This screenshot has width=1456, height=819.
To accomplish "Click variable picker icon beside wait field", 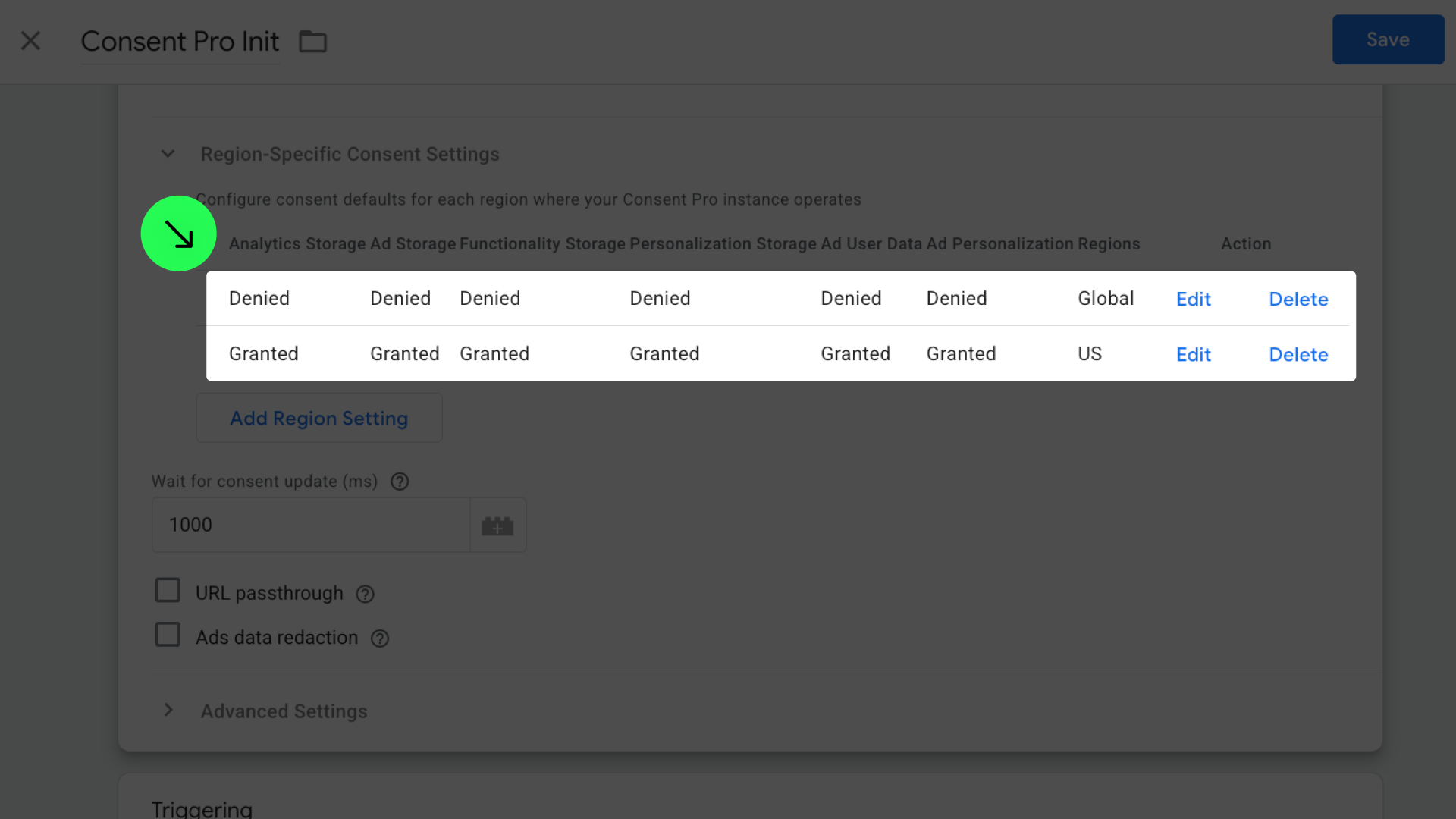I will 497,526.
